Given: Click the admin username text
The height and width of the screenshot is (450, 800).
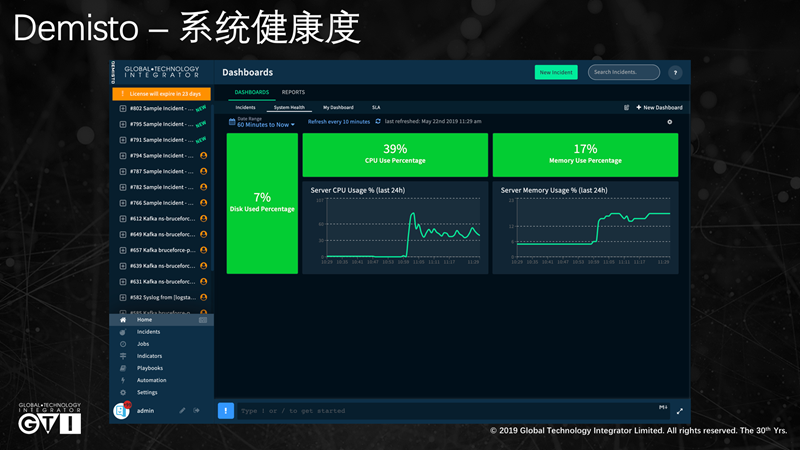Looking at the screenshot, I should 145,411.
